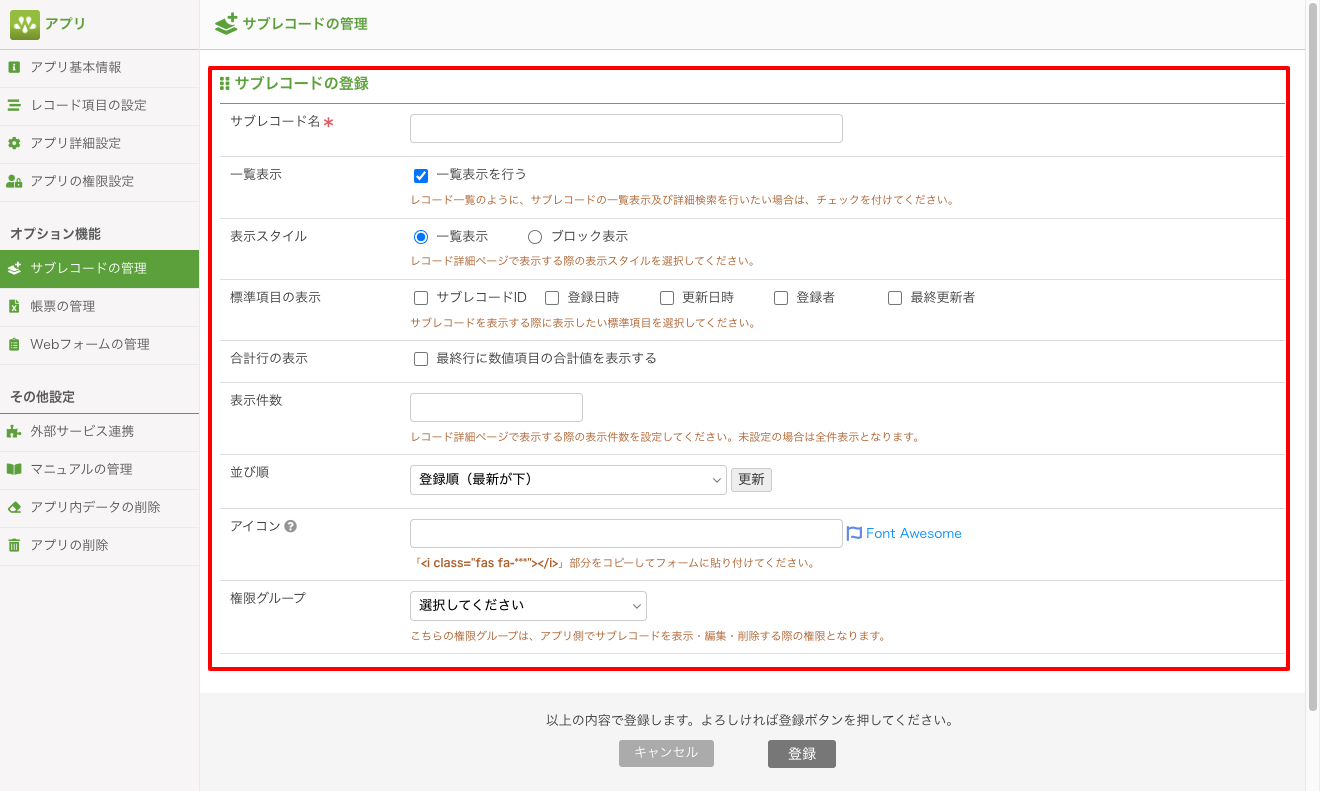Focus the 表示件数 input field

tap(496, 407)
